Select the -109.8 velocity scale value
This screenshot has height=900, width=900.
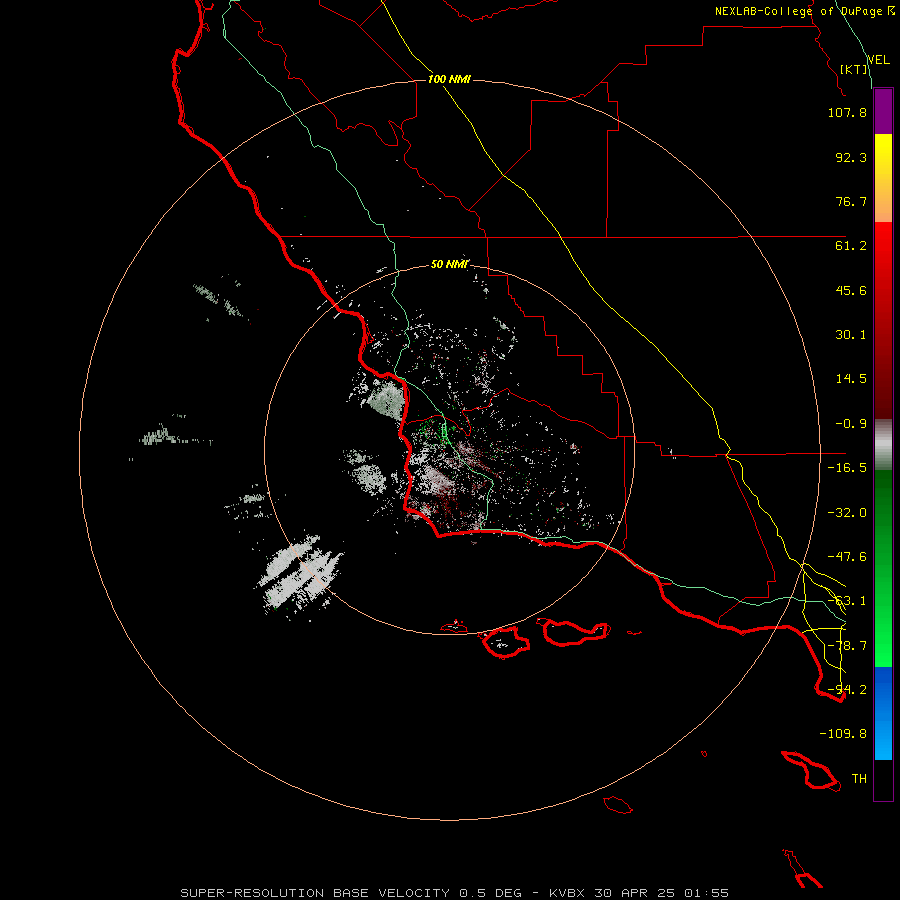click(x=843, y=734)
